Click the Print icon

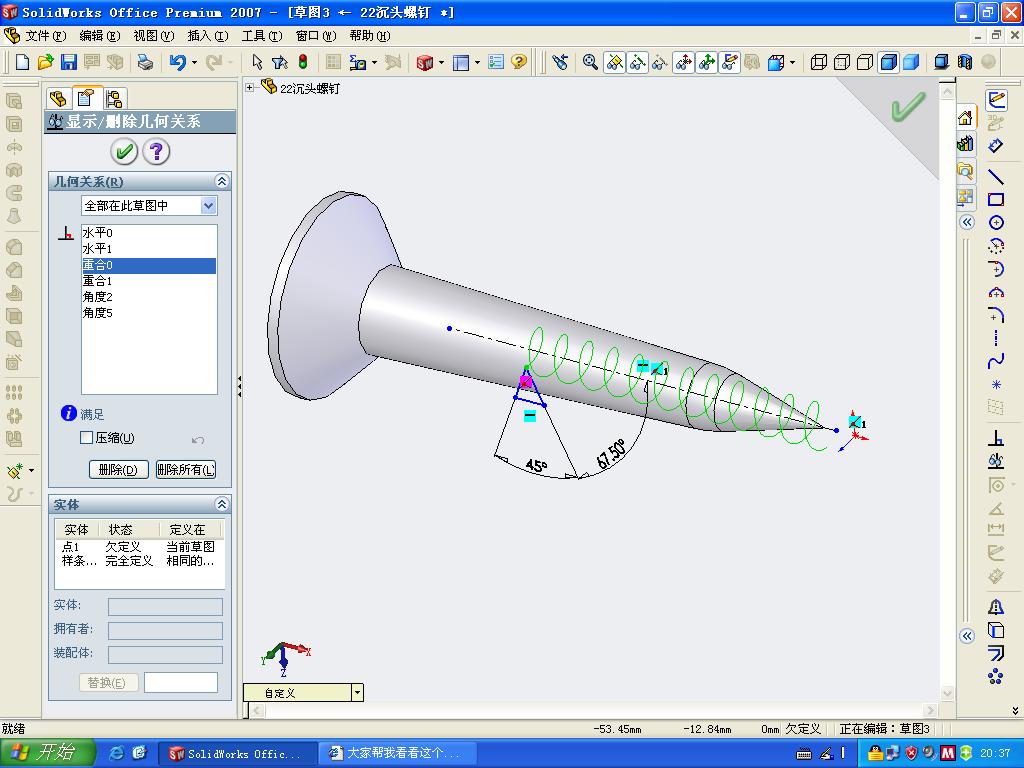pos(144,62)
